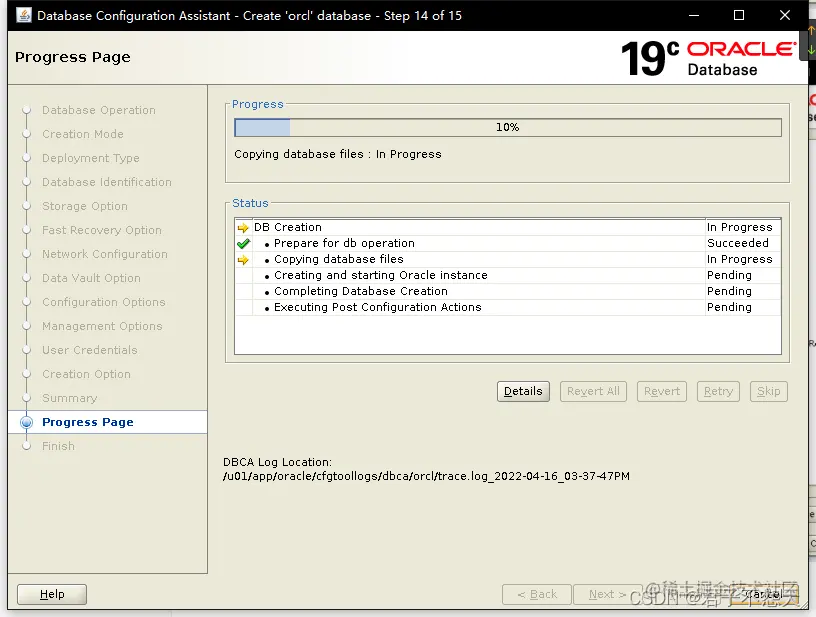Click Copying database files status row
Image resolution: width=816 pixels, height=617 pixels.
click(508, 259)
